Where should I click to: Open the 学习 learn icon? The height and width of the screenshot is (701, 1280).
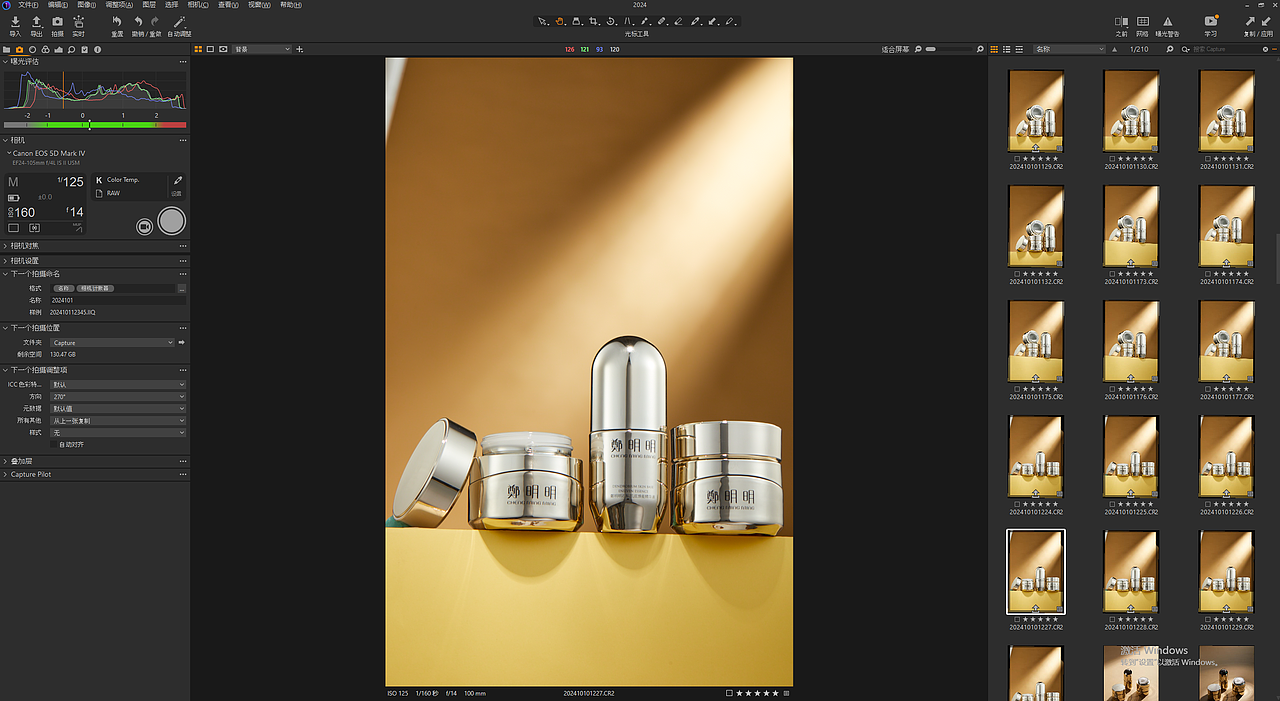point(1211,21)
